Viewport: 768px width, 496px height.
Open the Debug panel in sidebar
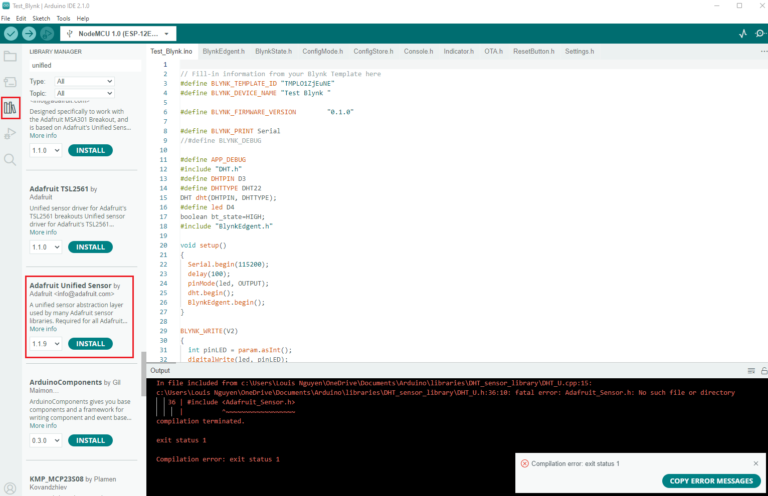[x=11, y=133]
